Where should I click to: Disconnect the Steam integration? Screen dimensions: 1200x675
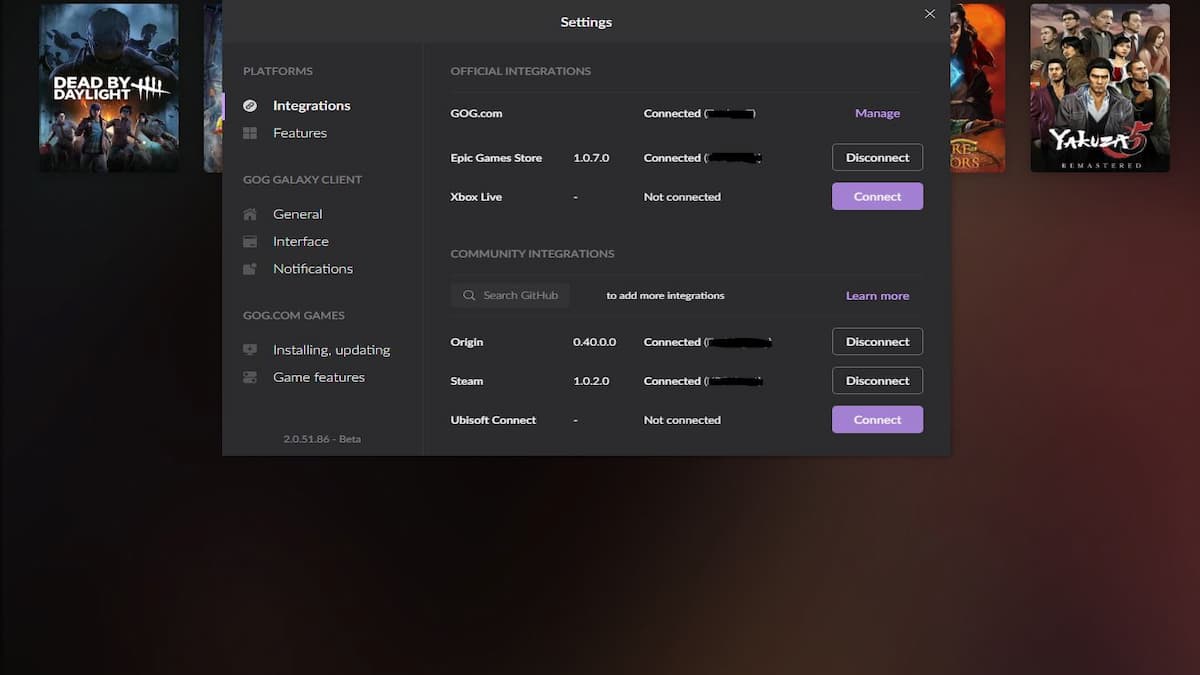[x=877, y=381]
